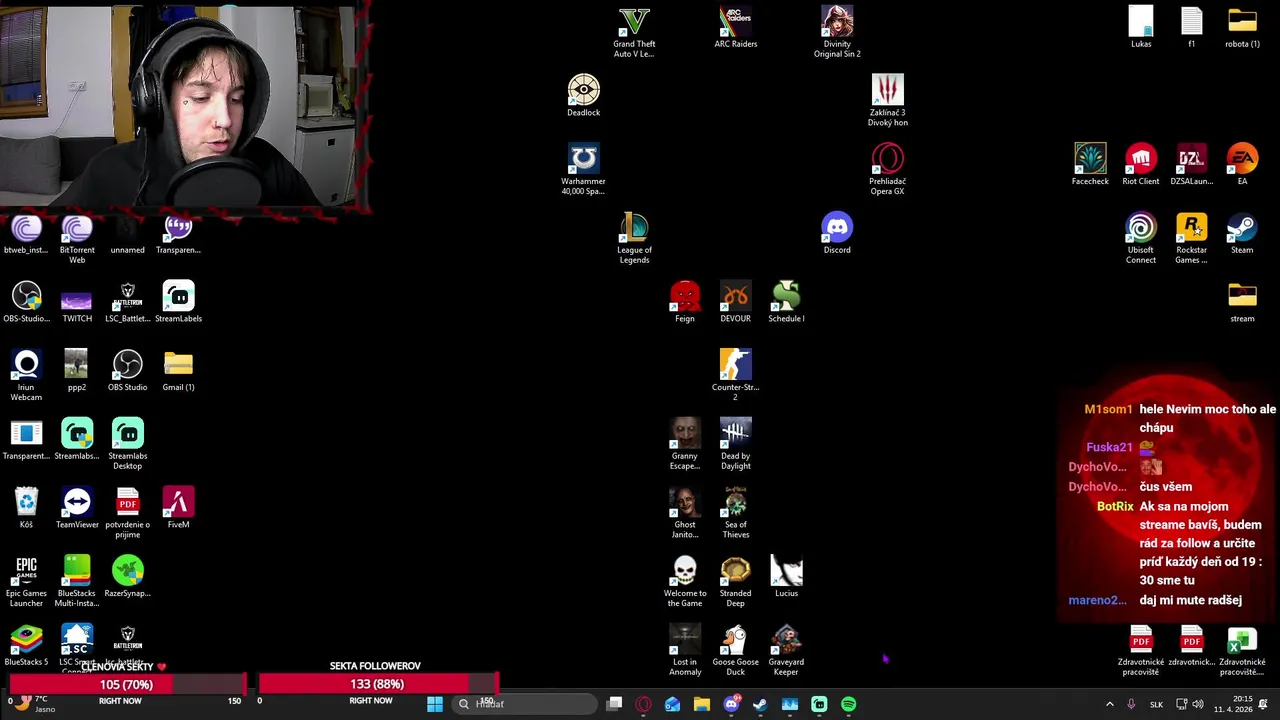Launch ARC Raiders from desktop
The height and width of the screenshot is (720, 1280).
click(x=735, y=28)
